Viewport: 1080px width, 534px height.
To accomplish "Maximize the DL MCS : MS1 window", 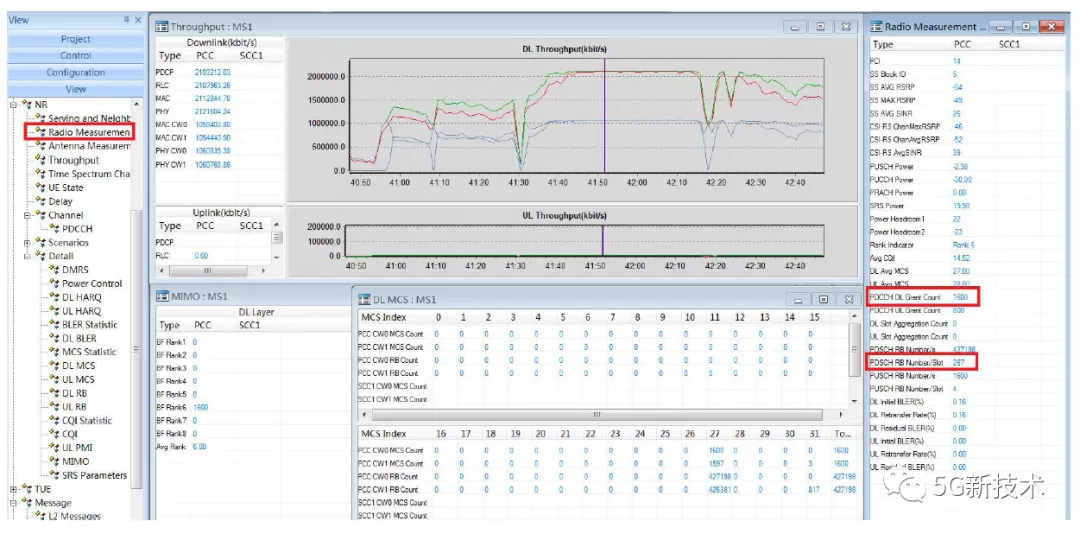I will tap(823, 300).
